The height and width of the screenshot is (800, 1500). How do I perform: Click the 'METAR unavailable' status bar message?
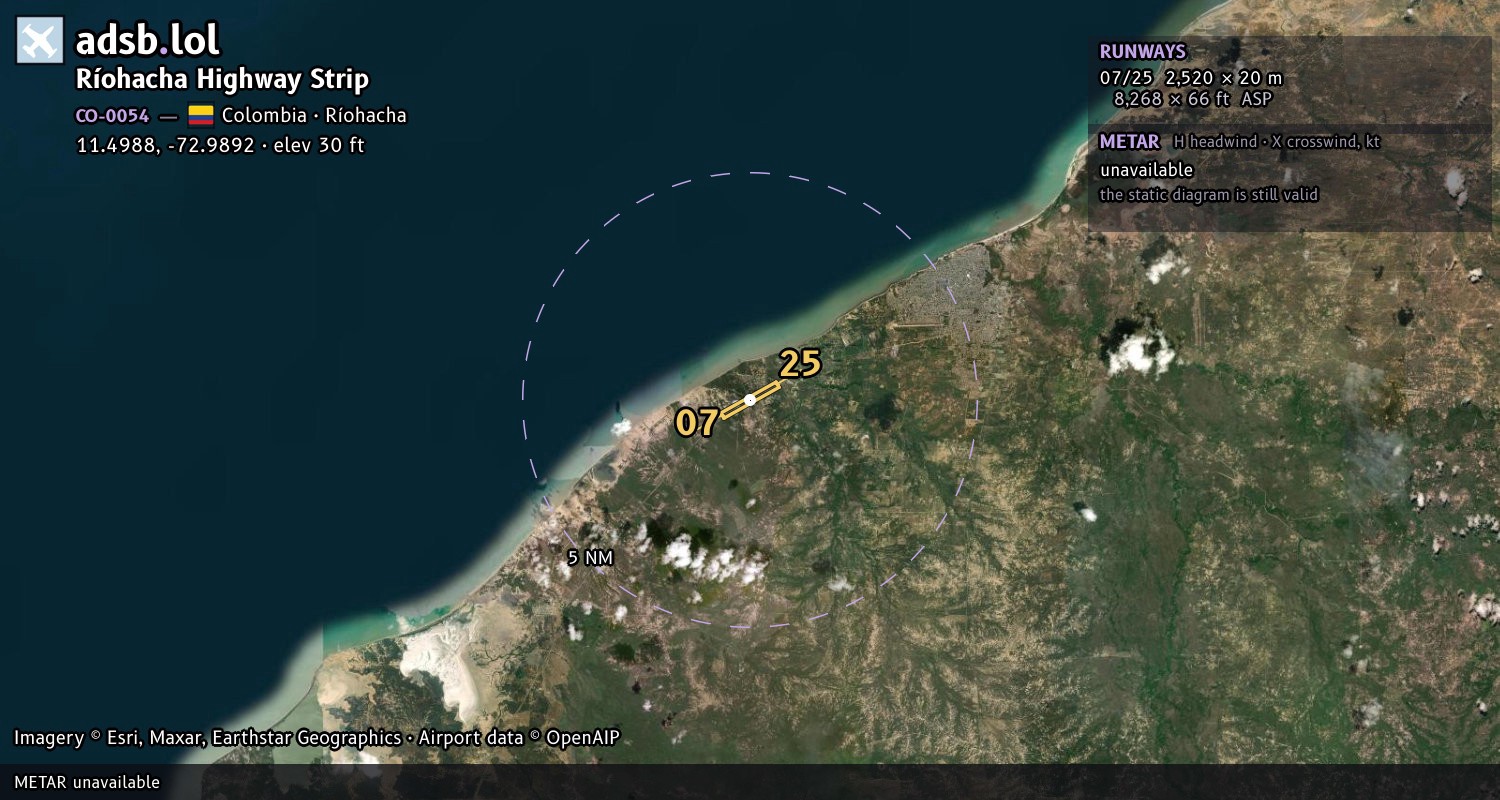(x=87, y=782)
